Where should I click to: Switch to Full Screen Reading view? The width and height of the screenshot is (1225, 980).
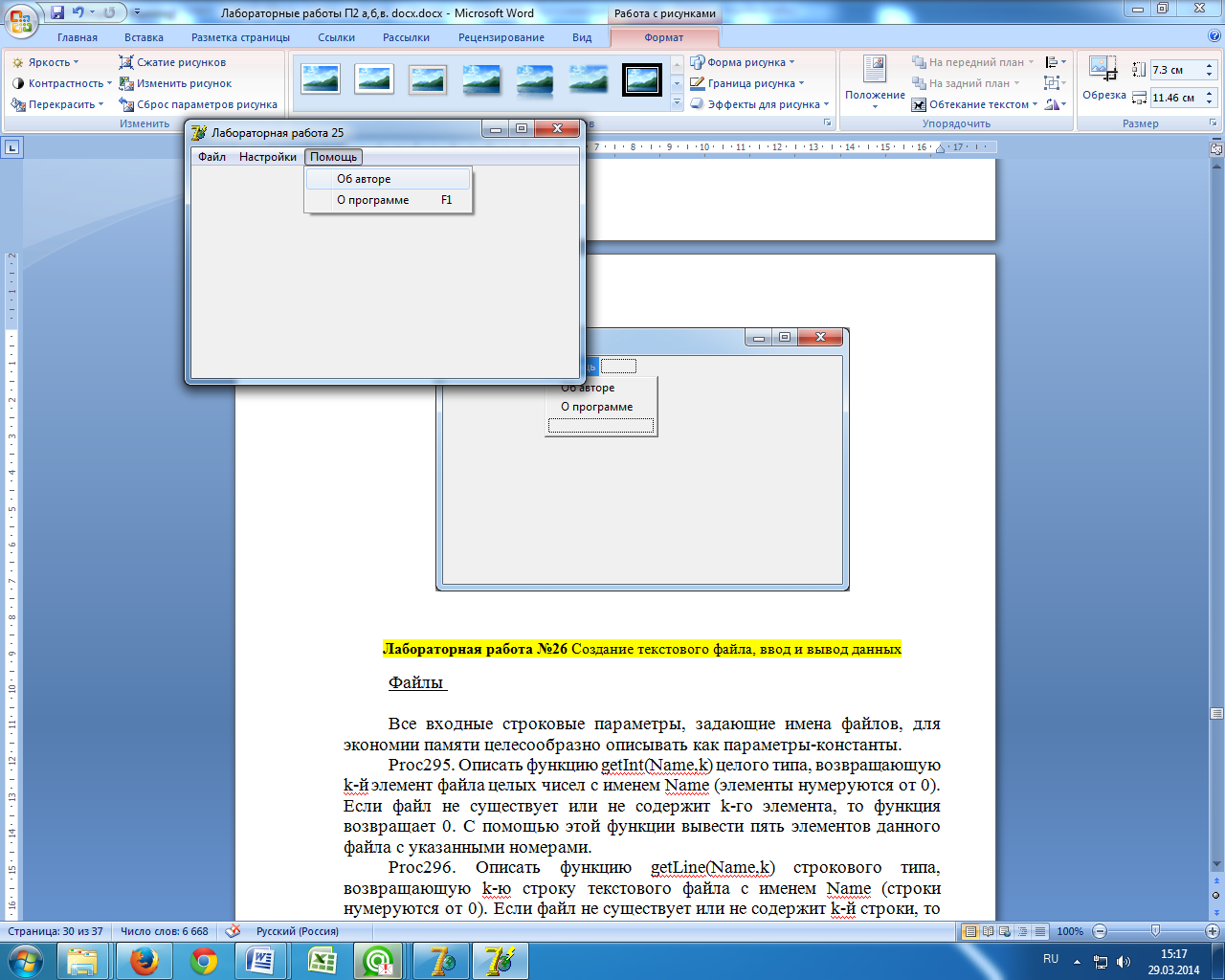click(x=988, y=931)
